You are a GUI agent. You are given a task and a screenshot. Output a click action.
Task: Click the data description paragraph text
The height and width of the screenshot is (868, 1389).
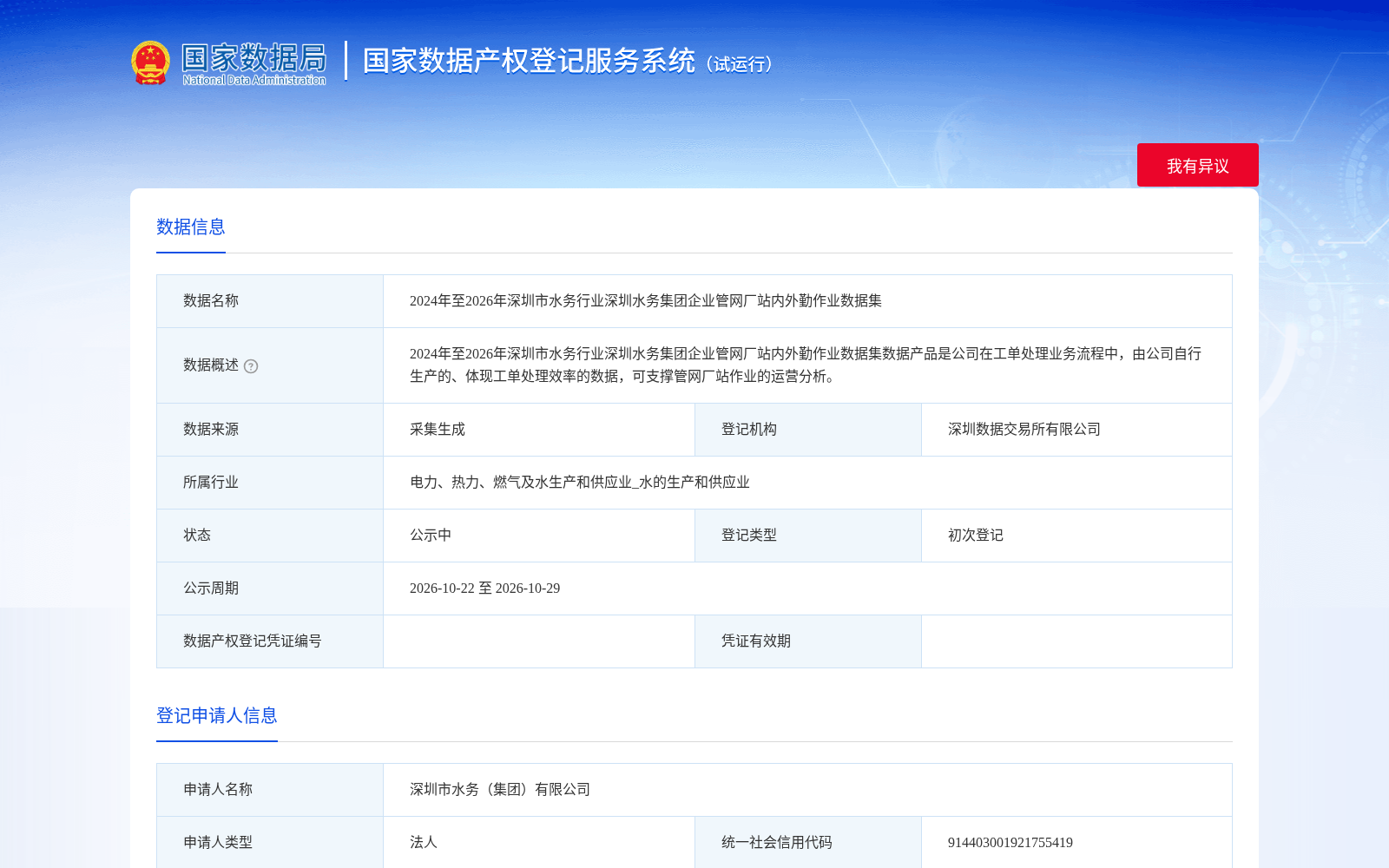pos(806,365)
